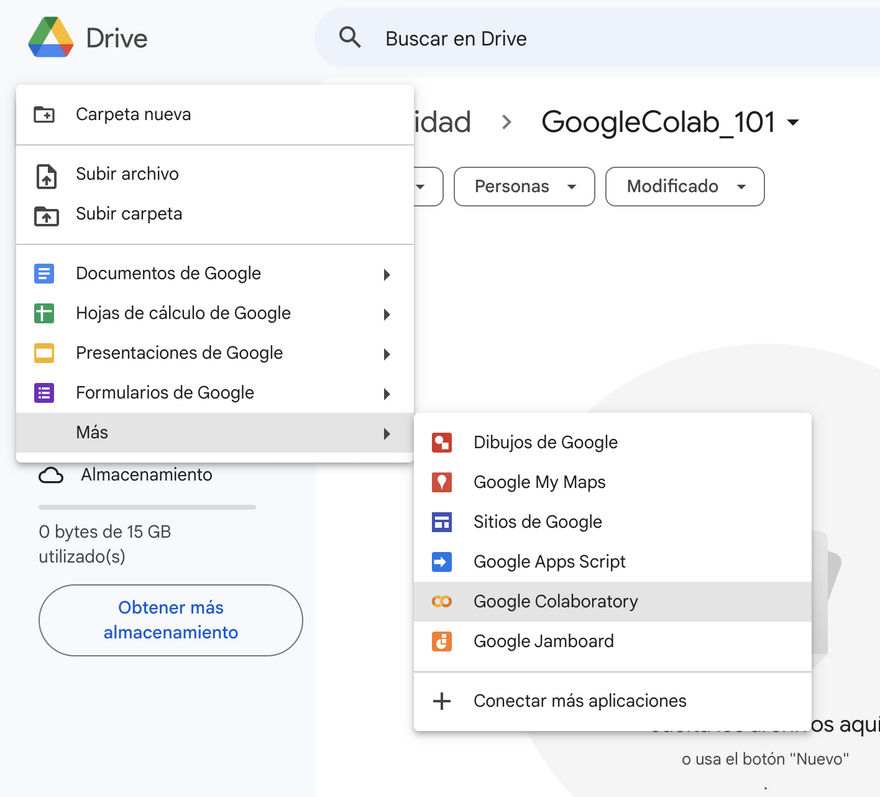This screenshot has height=797, width=880.
Task: Click the Google Apps Script arrow icon
Action: [442, 562]
